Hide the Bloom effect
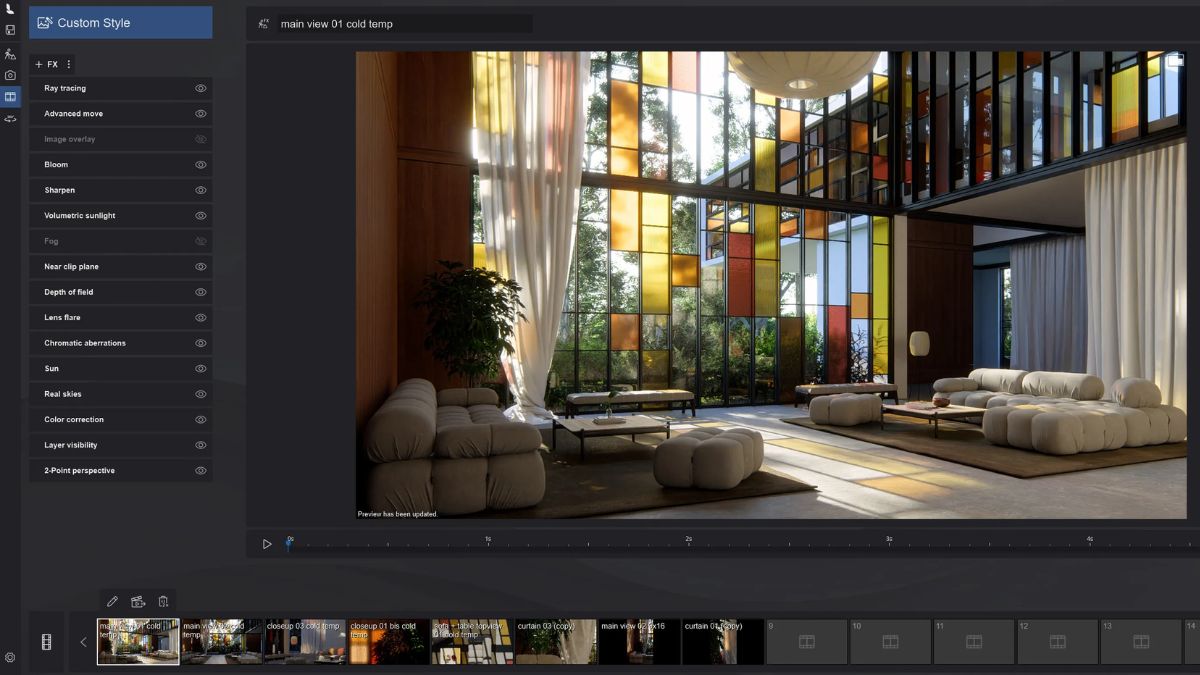The image size is (1200, 675). click(x=200, y=165)
